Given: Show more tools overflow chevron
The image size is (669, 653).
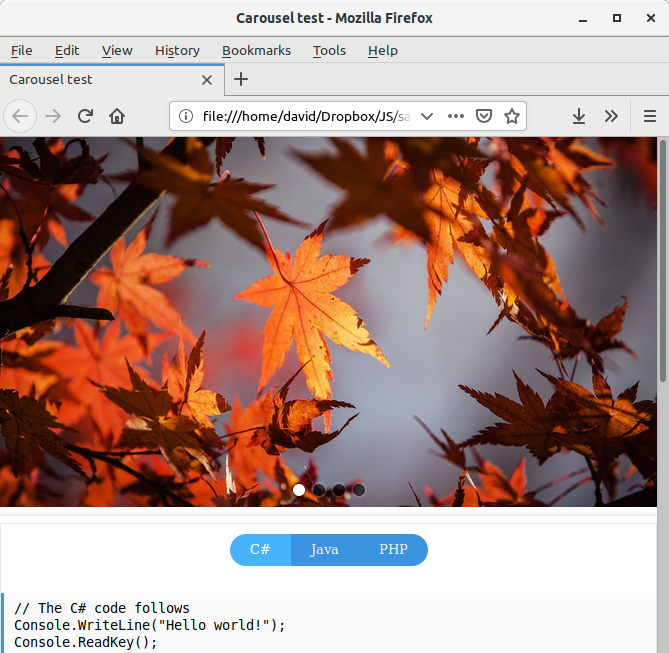Looking at the screenshot, I should click(611, 116).
